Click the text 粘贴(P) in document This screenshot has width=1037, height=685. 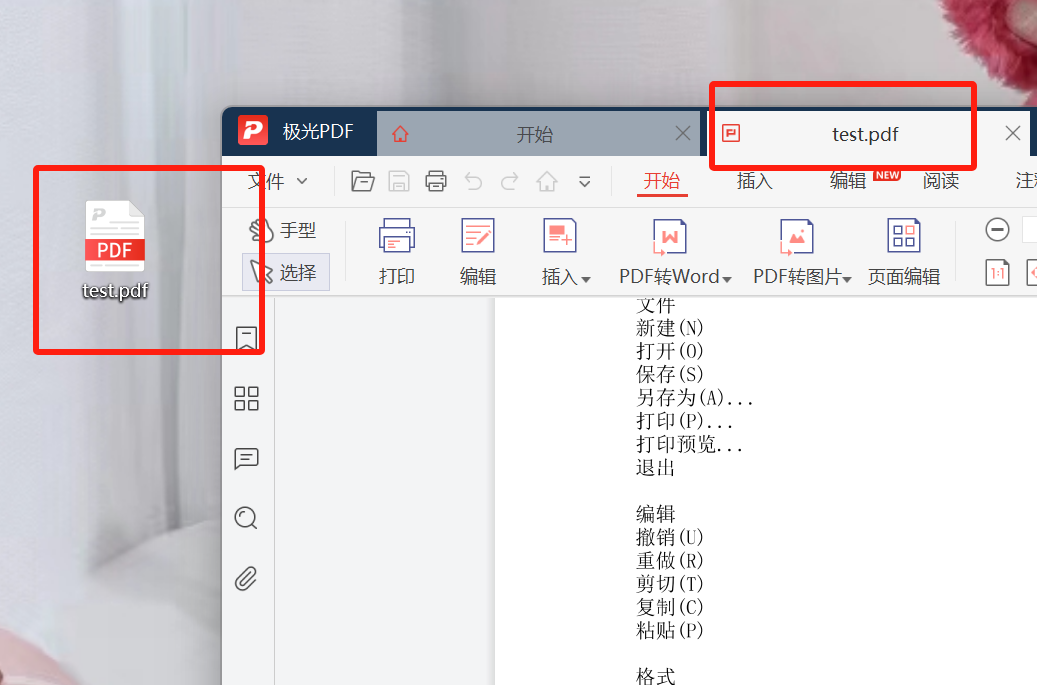[x=669, y=630]
